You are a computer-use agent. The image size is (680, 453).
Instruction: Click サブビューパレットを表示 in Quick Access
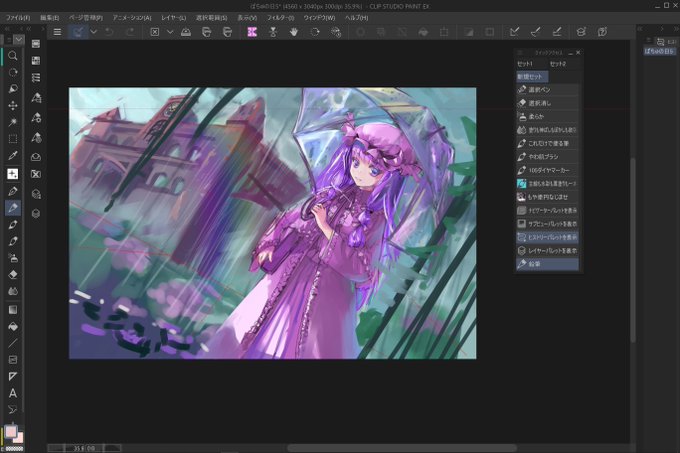[547, 224]
